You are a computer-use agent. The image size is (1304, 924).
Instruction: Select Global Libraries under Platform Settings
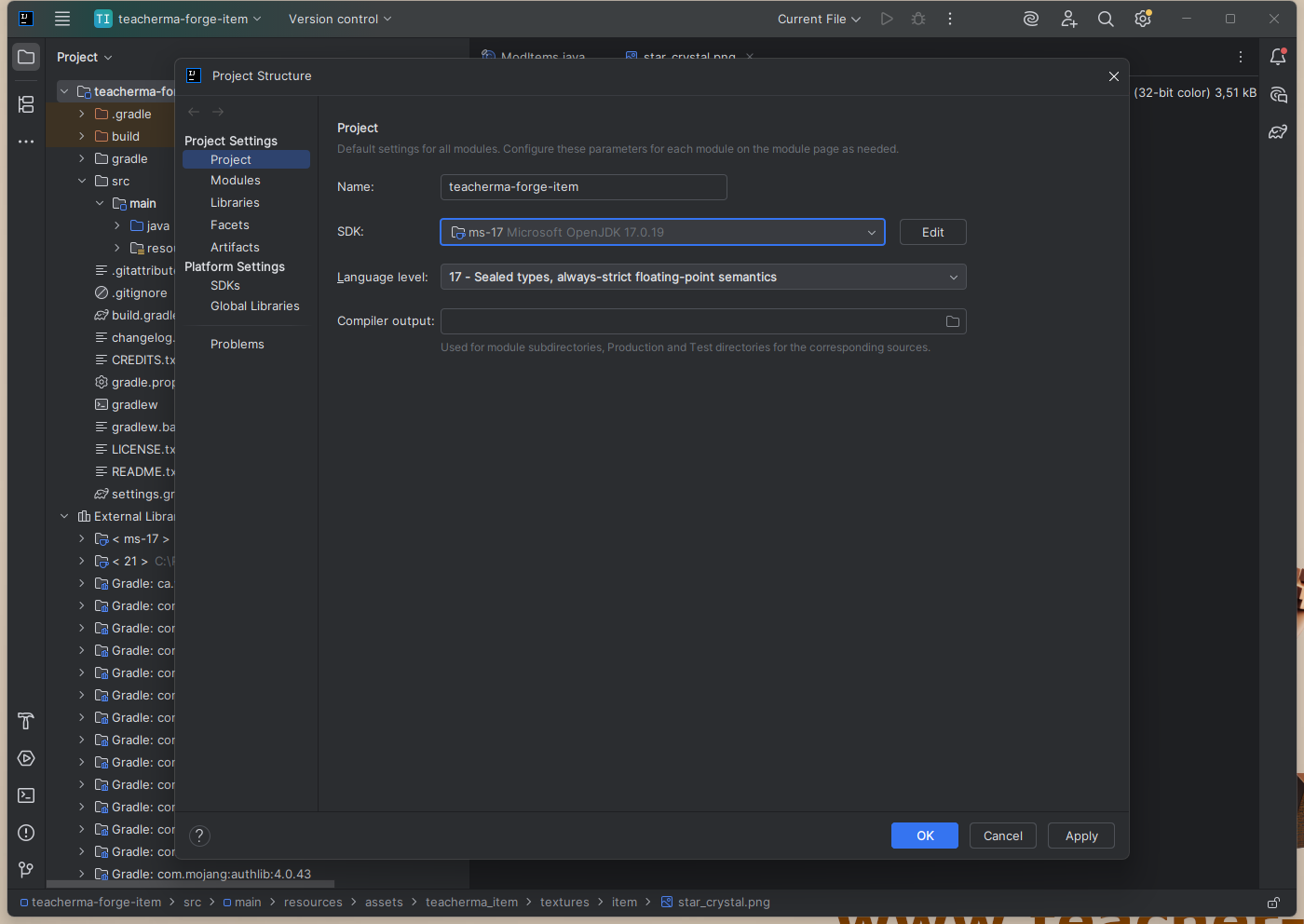[254, 306]
